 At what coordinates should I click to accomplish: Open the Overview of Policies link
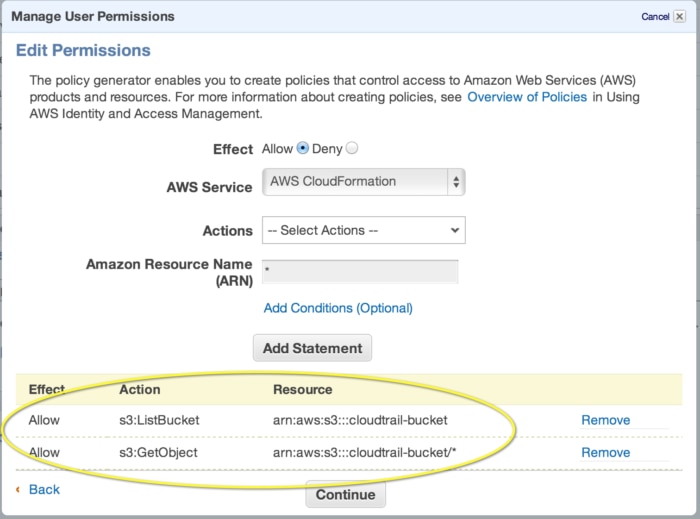tap(529, 97)
